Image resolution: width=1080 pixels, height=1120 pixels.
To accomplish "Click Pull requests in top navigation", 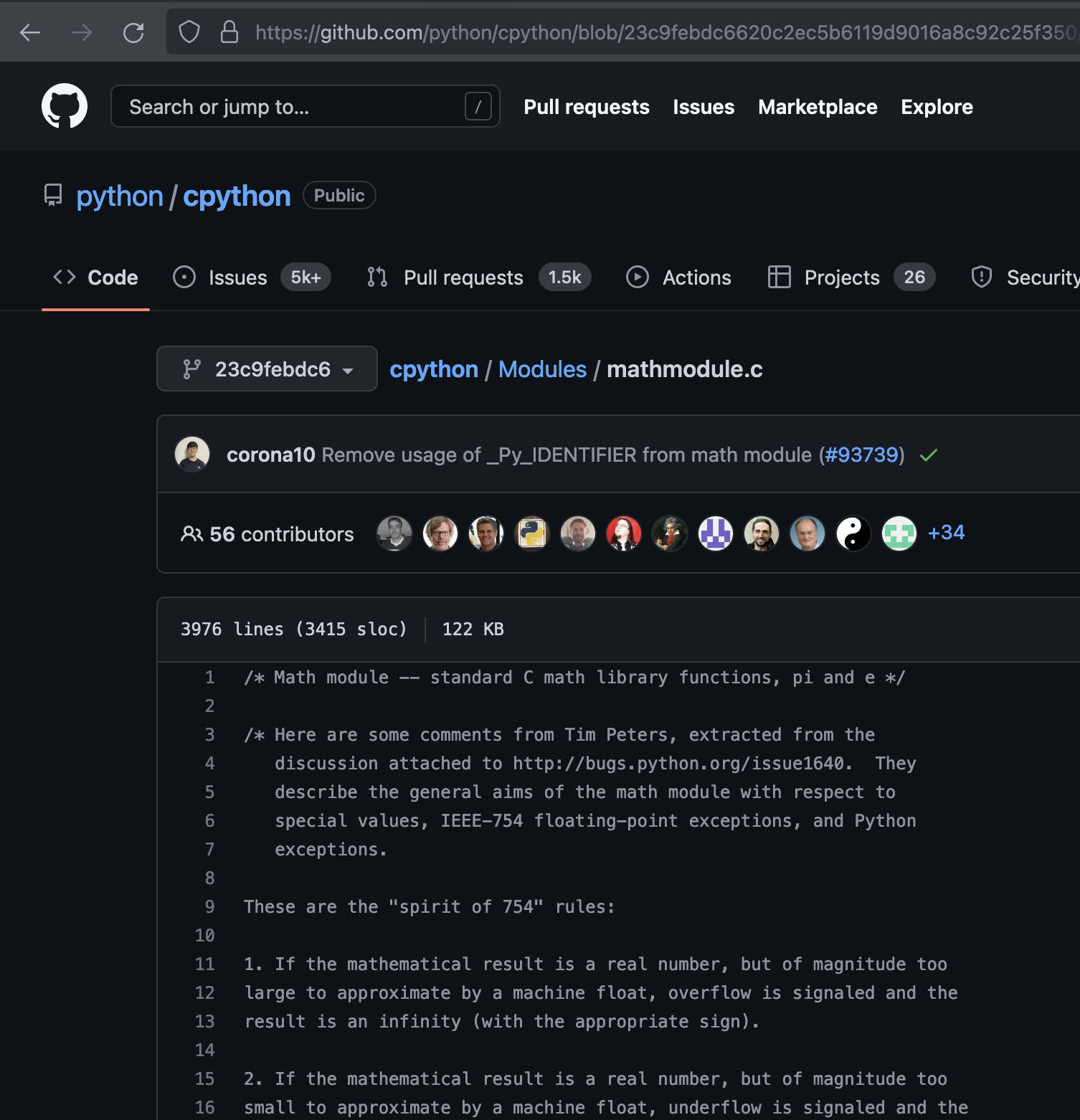I will [587, 107].
